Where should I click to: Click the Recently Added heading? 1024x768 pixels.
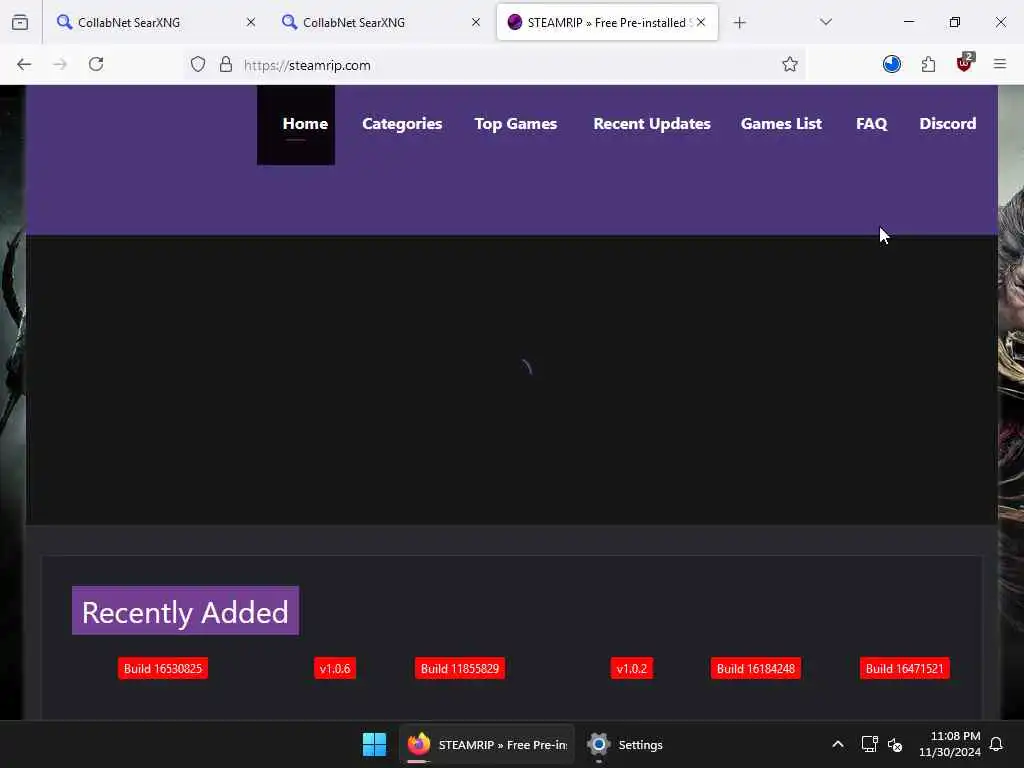pyautogui.click(x=185, y=611)
